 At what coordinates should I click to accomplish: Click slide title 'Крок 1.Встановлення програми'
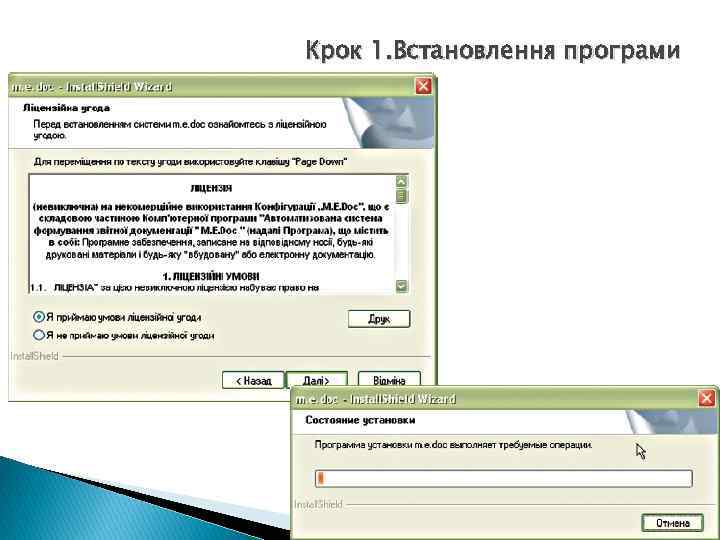[x=492, y=50]
